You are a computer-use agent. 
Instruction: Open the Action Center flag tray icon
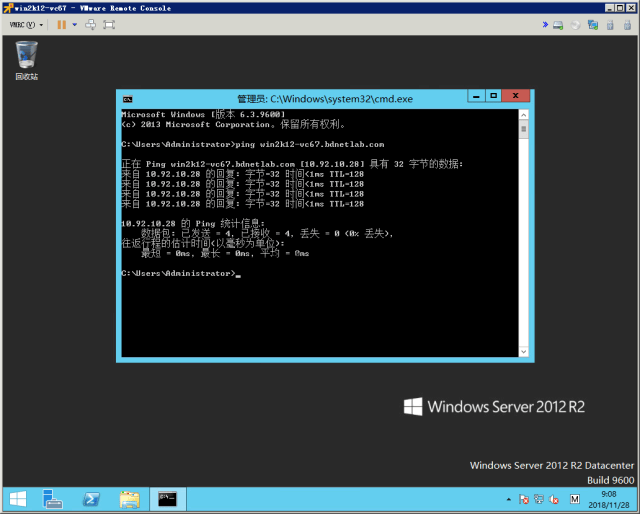click(524, 499)
